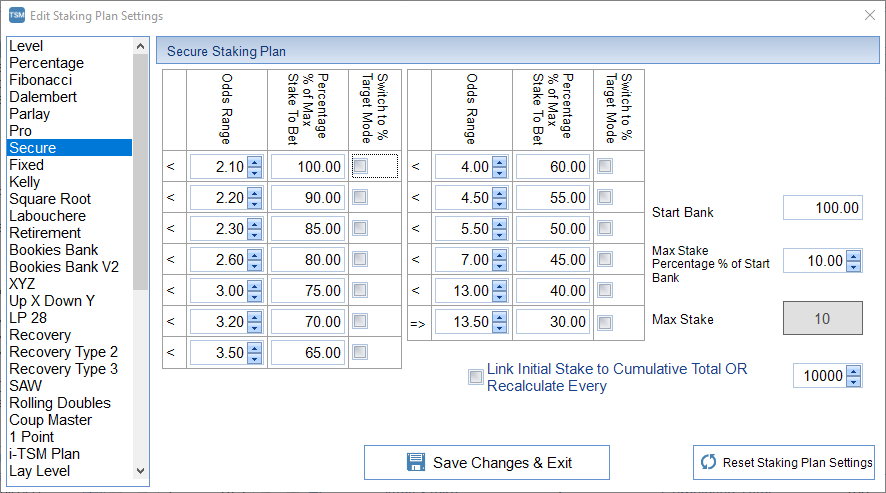Decrease the Recalculate Every 10000 spinner

(853, 382)
